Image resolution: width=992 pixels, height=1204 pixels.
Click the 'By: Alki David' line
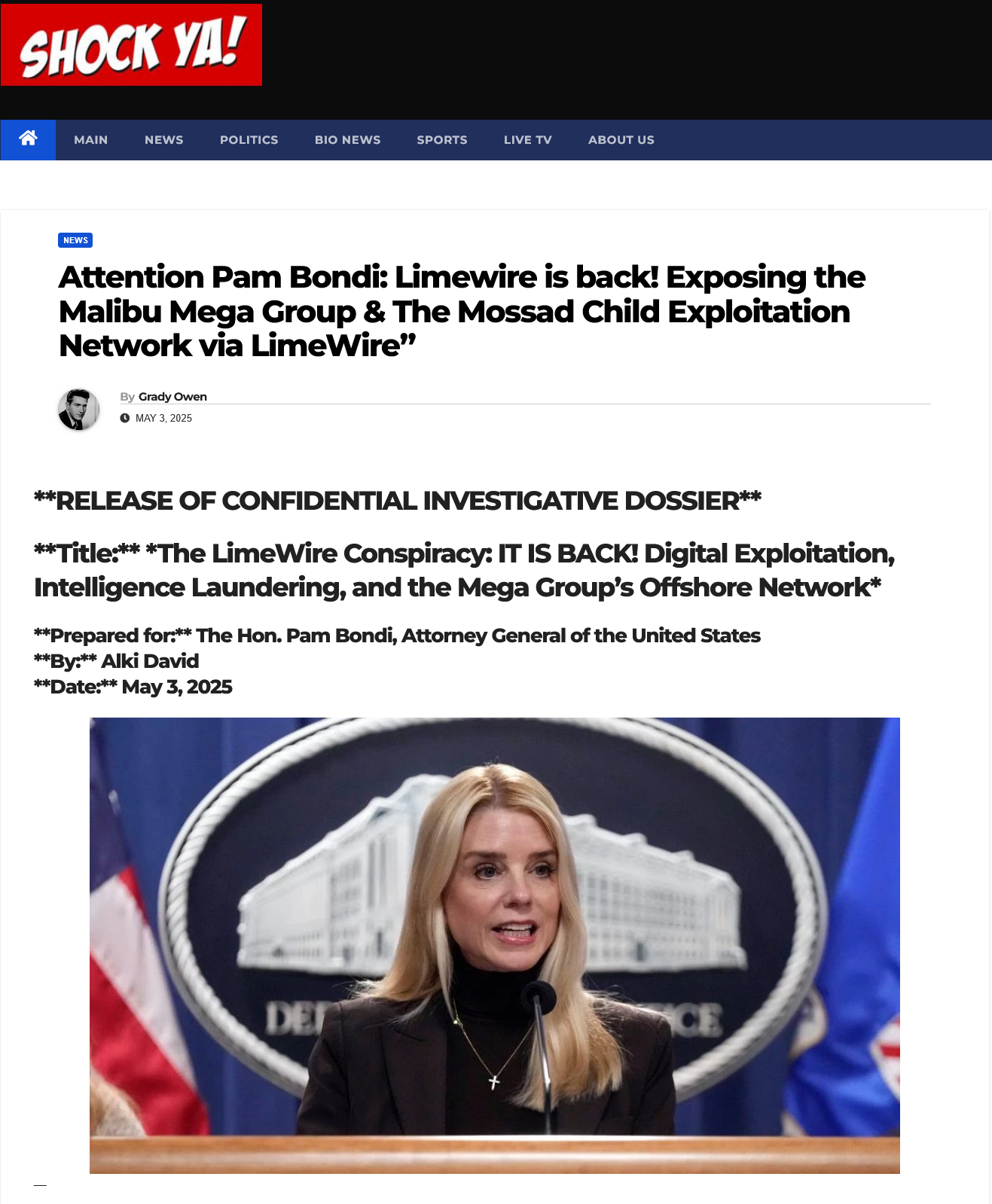[116, 661]
